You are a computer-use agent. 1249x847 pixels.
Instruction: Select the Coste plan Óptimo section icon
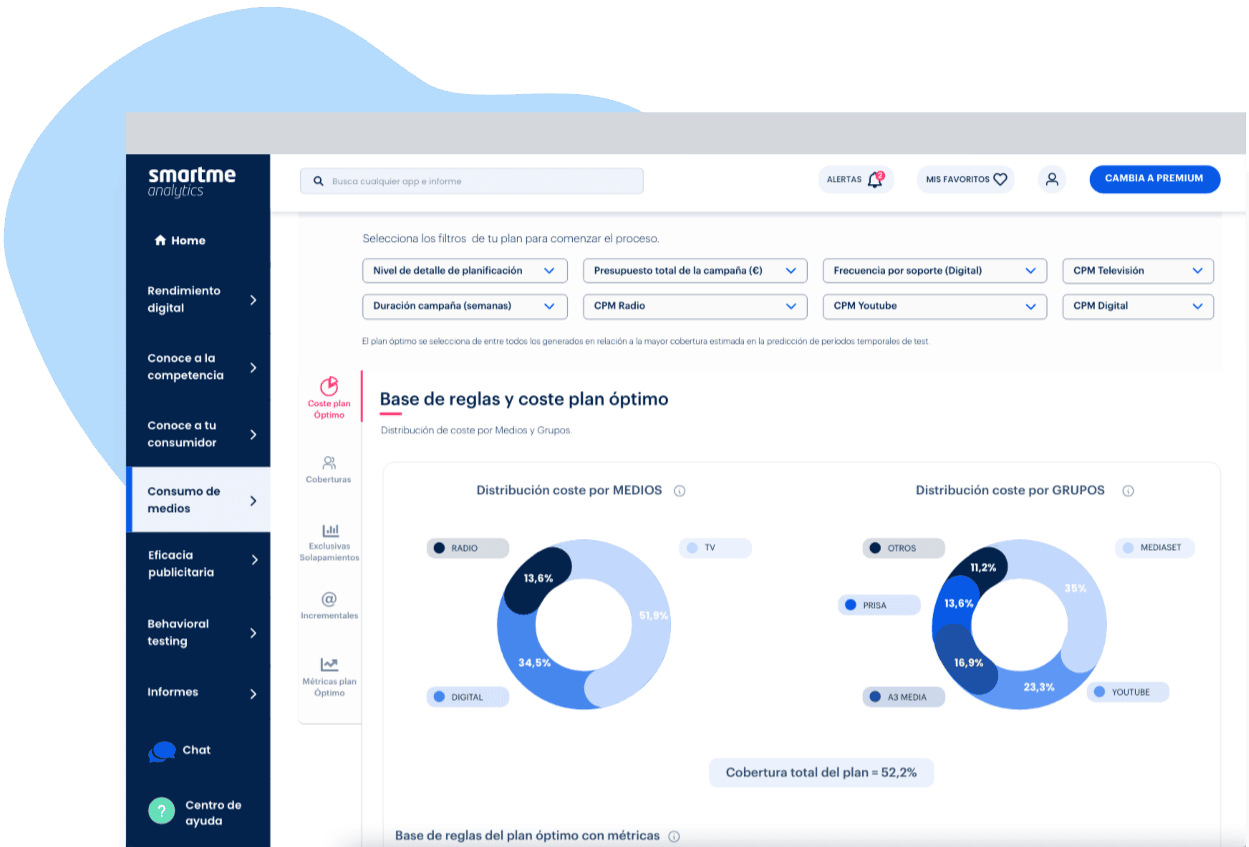(329, 385)
